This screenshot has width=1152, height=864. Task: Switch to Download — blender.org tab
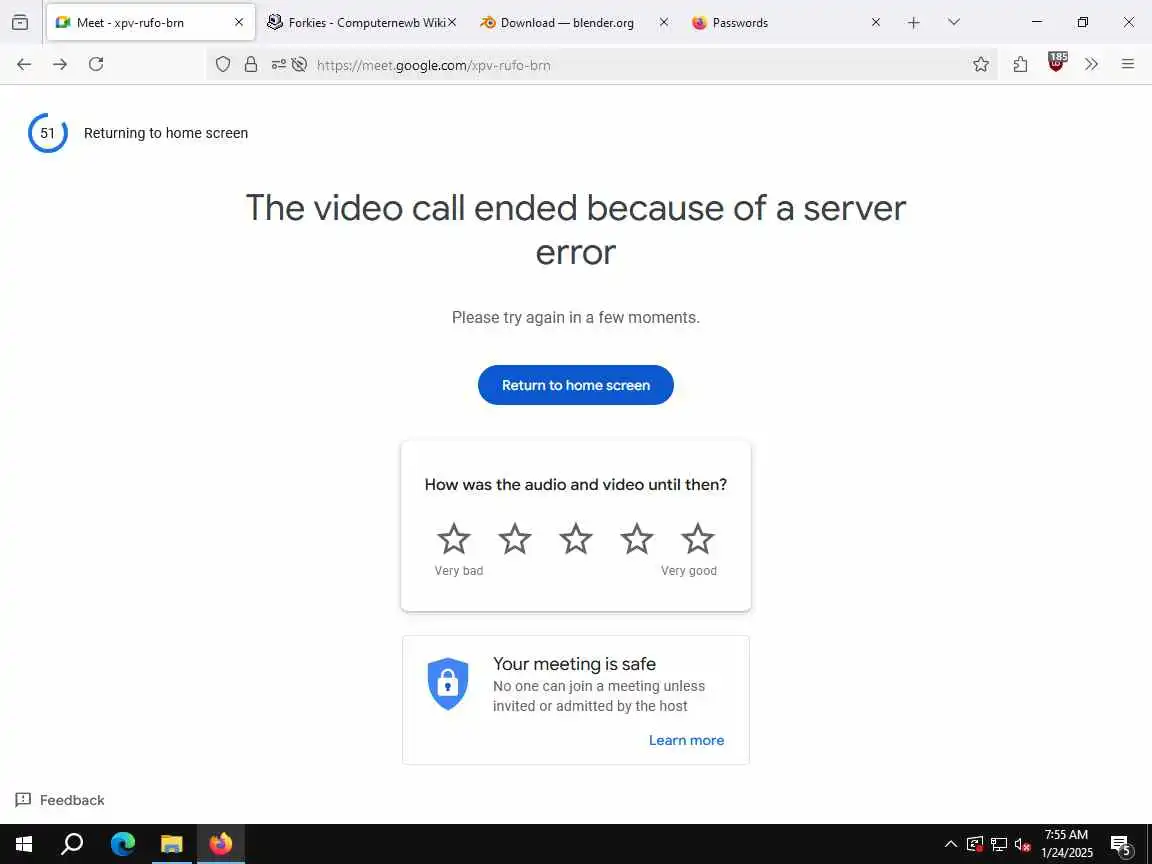pyautogui.click(x=566, y=23)
